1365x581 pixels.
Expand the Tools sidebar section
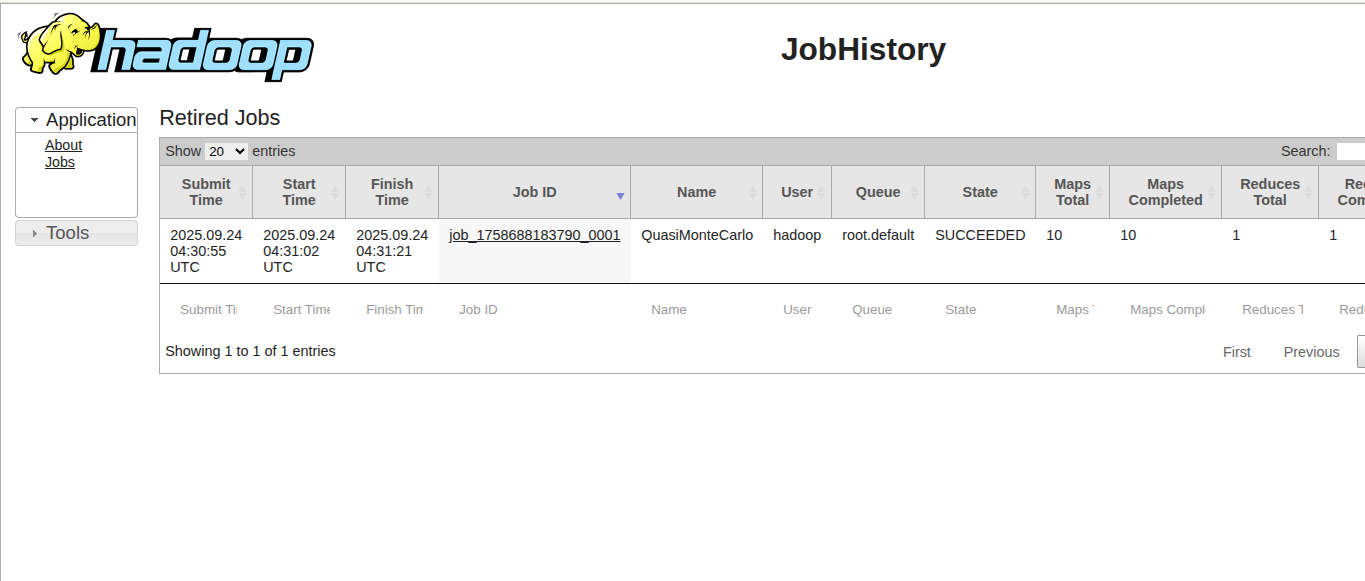[x=35, y=233]
